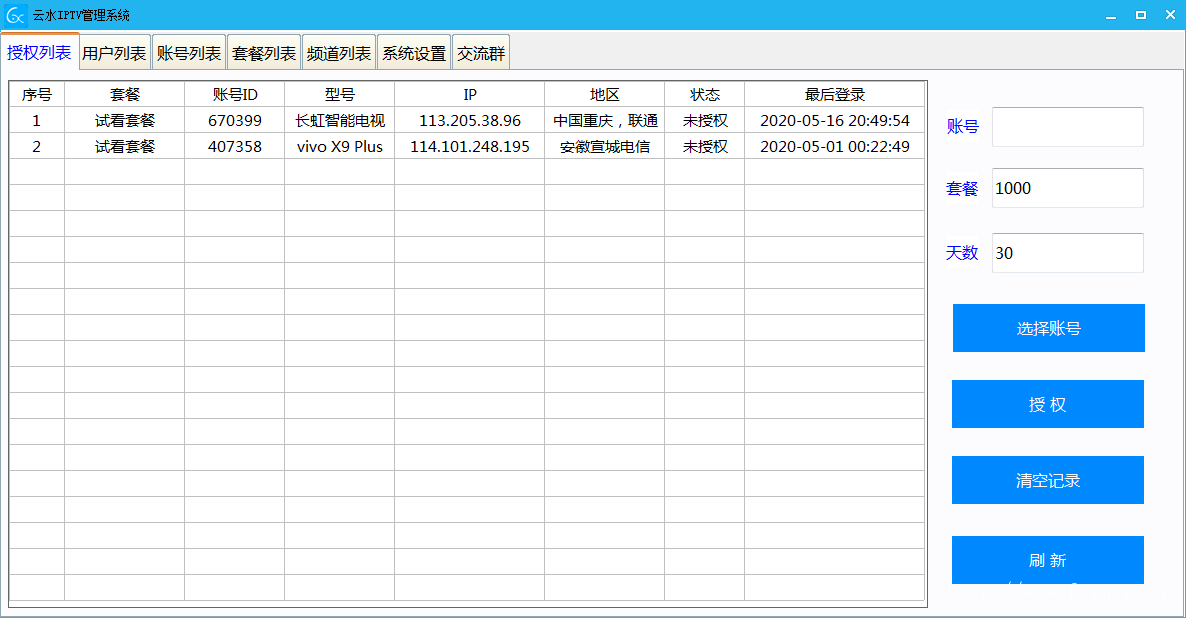This screenshot has height=618, width=1186.
Task: Click the 账号 input field
Action: pyautogui.click(x=1067, y=127)
